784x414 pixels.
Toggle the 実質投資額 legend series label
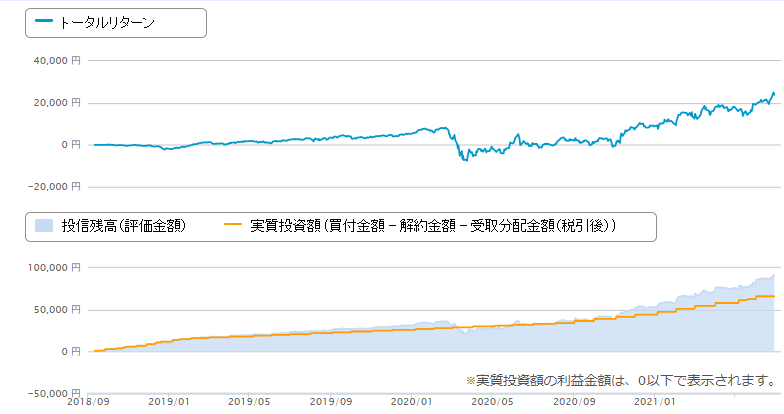[432, 226]
